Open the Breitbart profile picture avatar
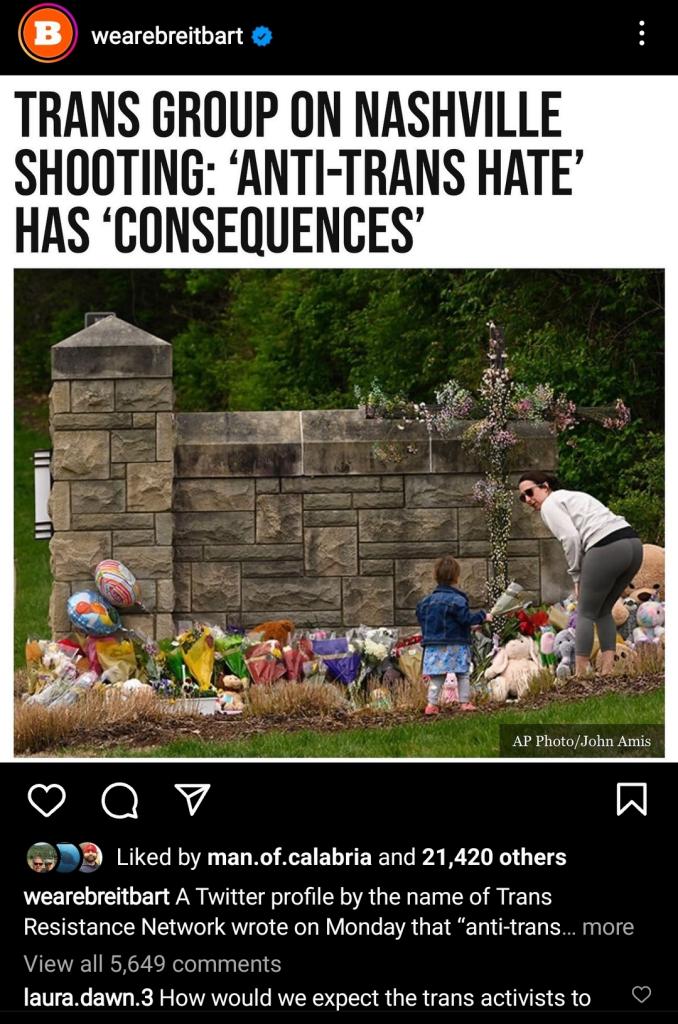This screenshot has width=678, height=1024. [48, 33]
